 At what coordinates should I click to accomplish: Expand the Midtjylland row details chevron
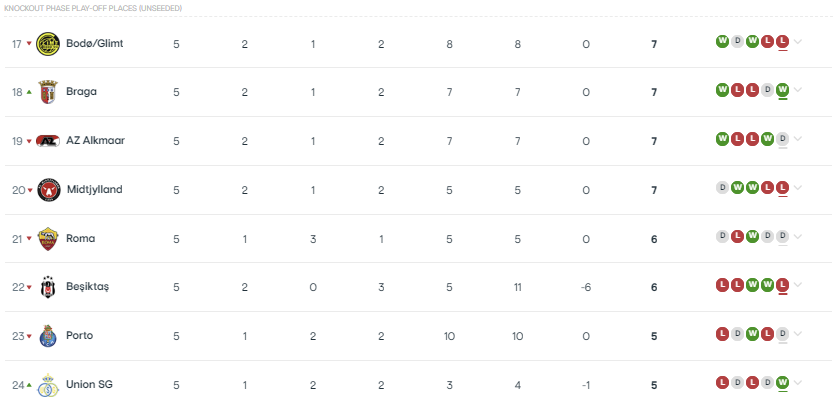797,188
